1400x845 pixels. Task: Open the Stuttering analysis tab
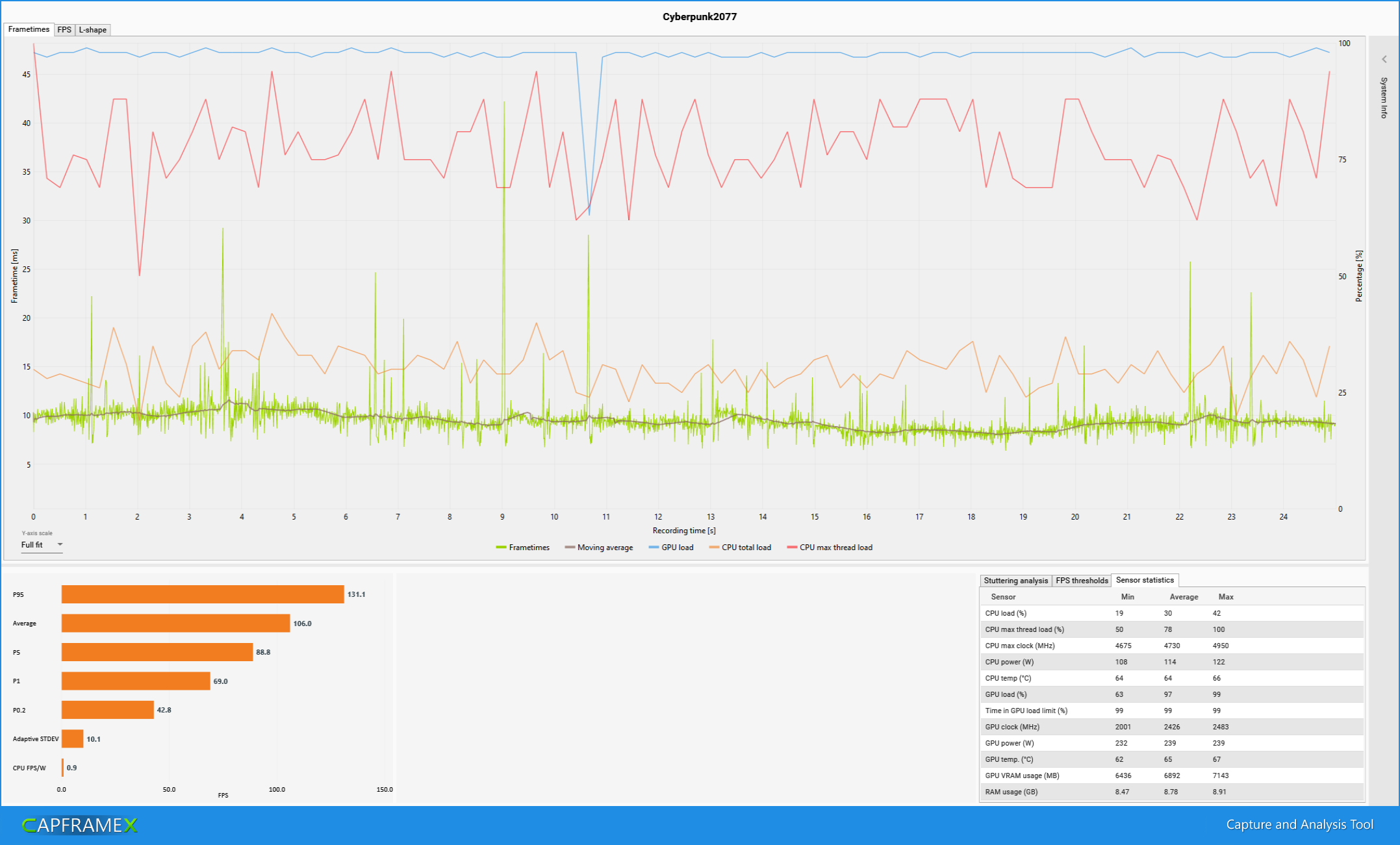click(x=1015, y=581)
